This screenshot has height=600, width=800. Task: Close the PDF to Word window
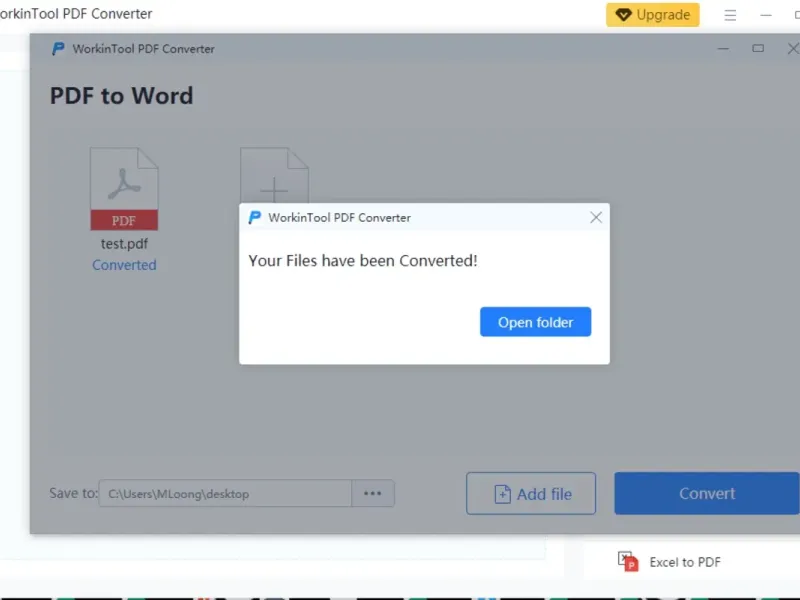click(792, 48)
